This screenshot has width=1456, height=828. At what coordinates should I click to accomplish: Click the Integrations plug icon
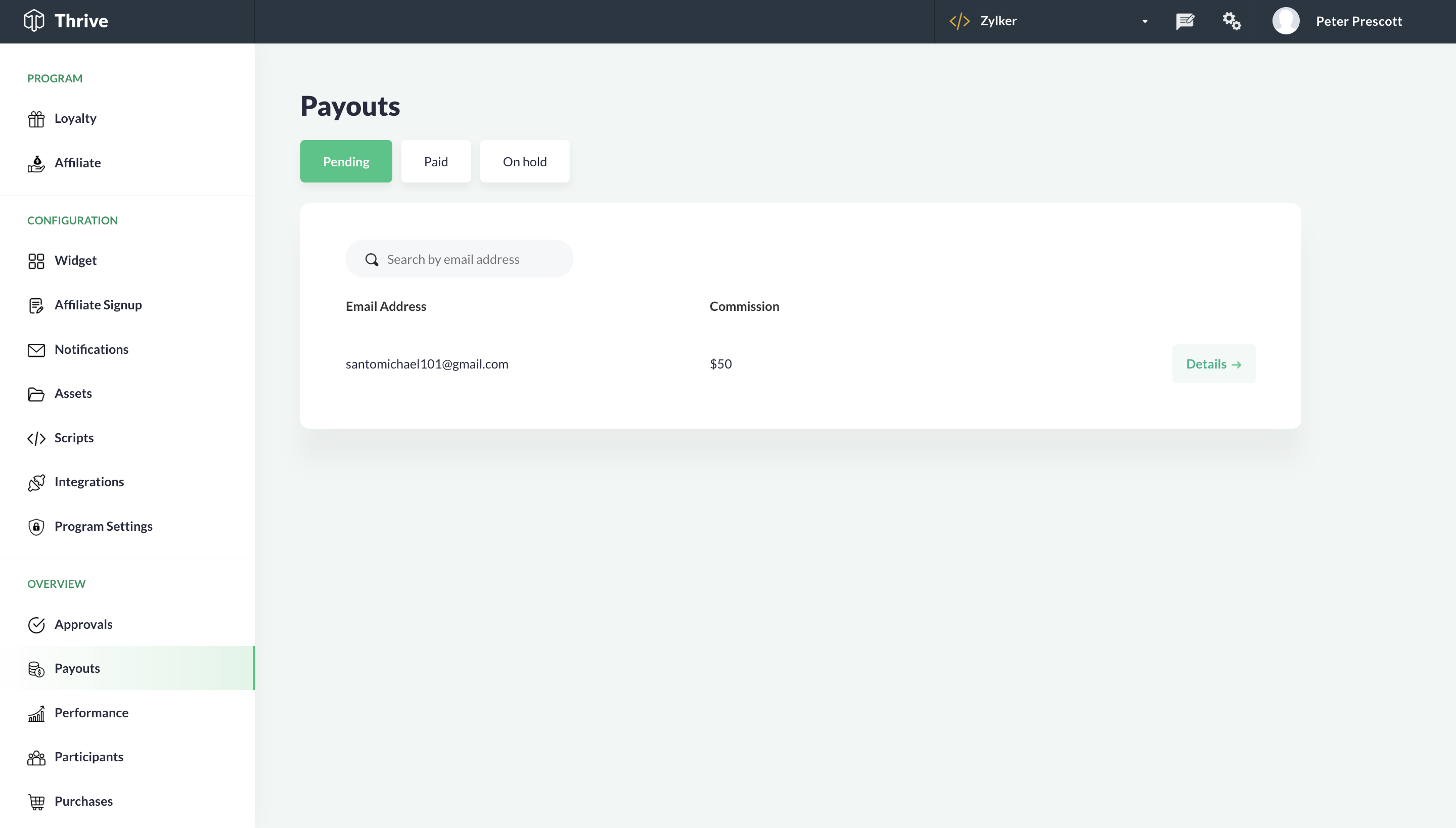click(36, 483)
